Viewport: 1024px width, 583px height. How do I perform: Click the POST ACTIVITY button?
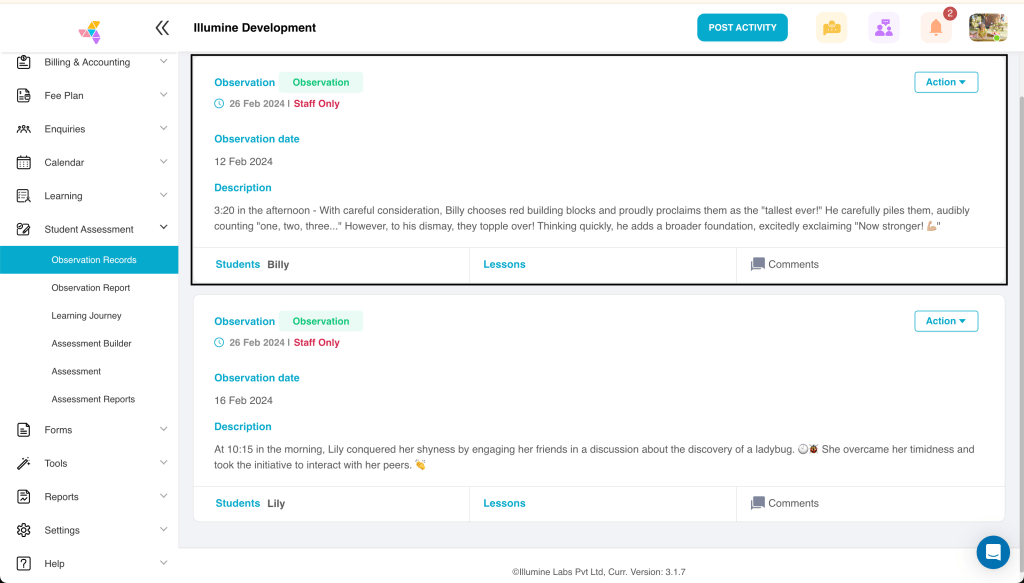click(743, 27)
